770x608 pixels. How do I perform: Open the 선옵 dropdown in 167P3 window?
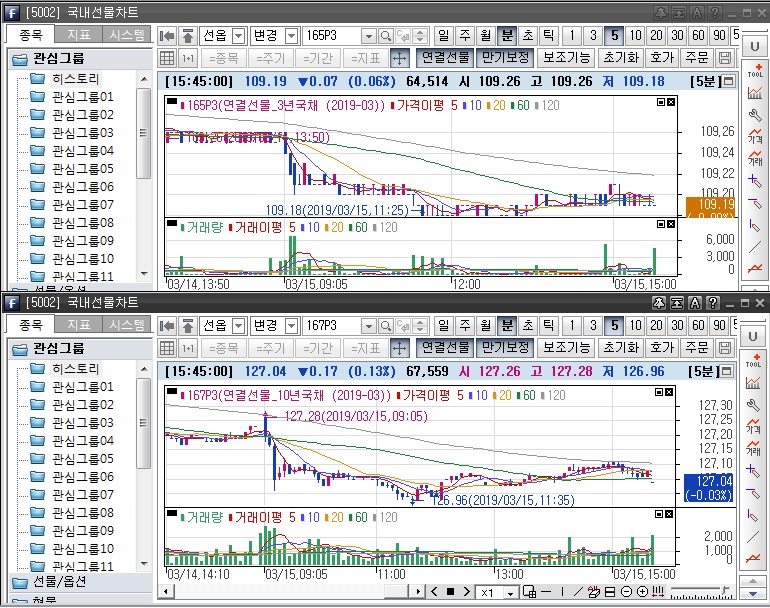pyautogui.click(x=239, y=326)
